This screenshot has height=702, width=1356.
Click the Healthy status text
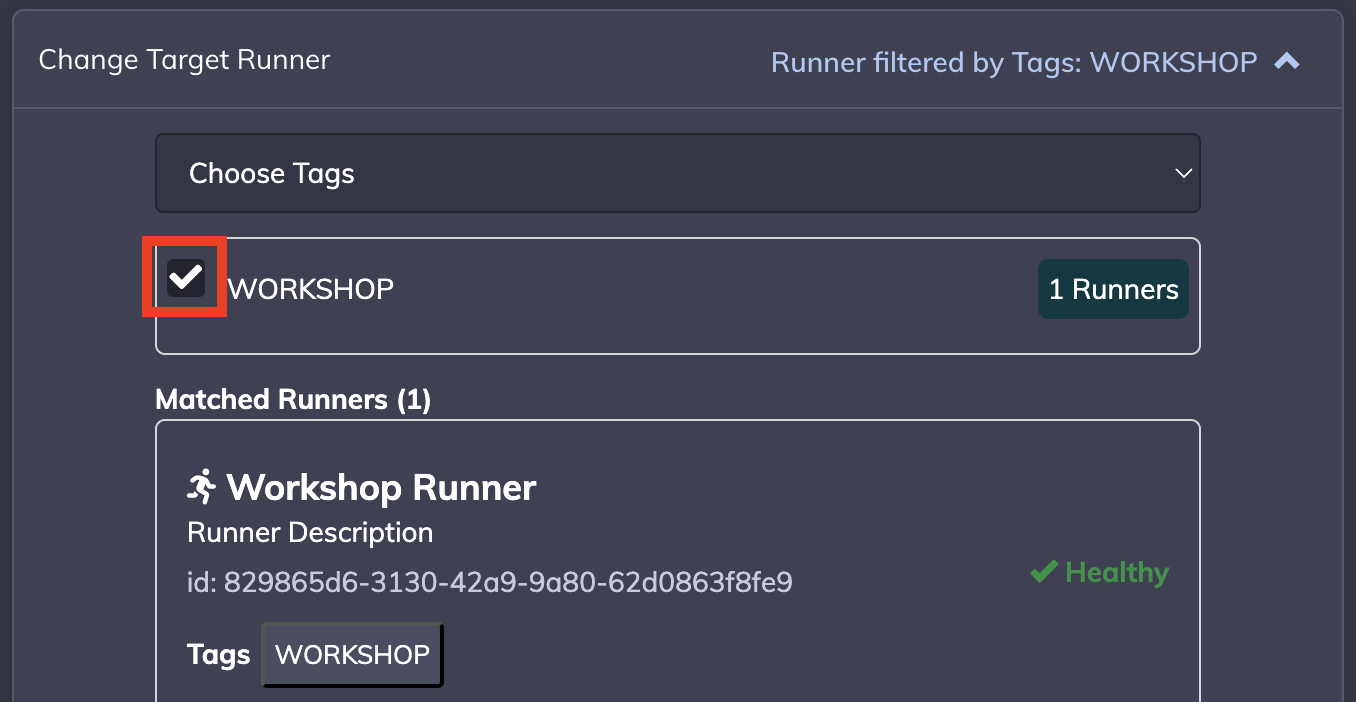tap(1116, 573)
